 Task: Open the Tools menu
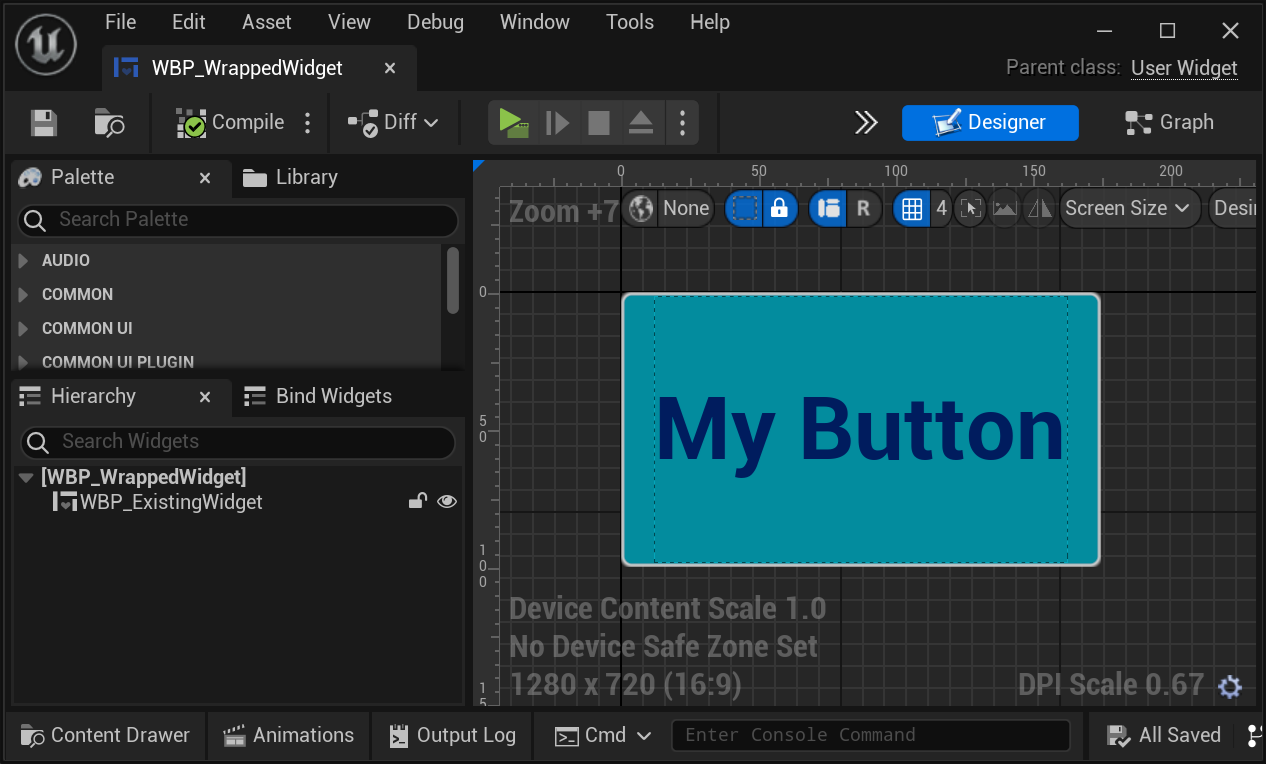pos(630,22)
